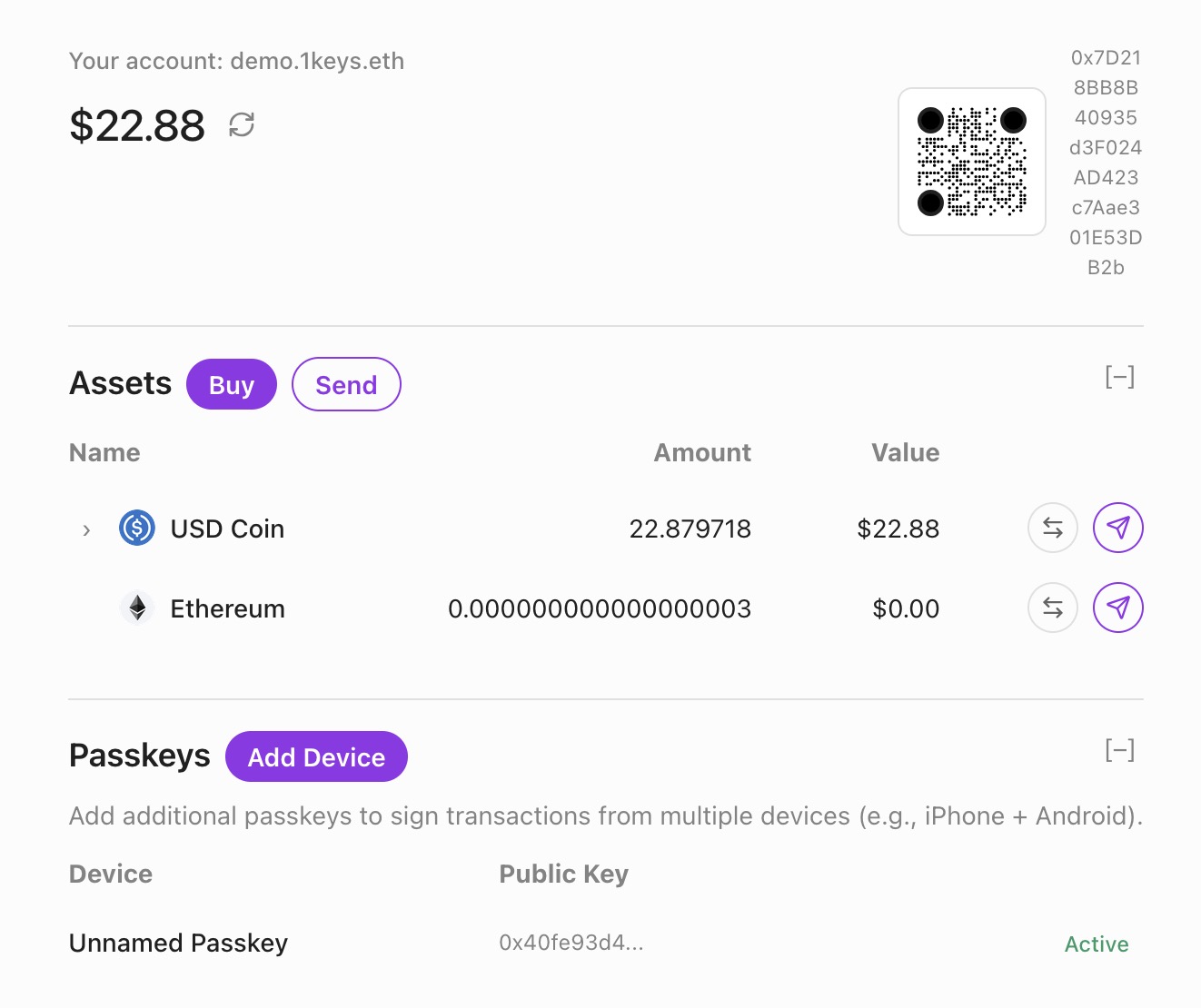Swap Ethereum using its exchange icon
Screen dimensions: 1201x1008
click(x=1052, y=608)
